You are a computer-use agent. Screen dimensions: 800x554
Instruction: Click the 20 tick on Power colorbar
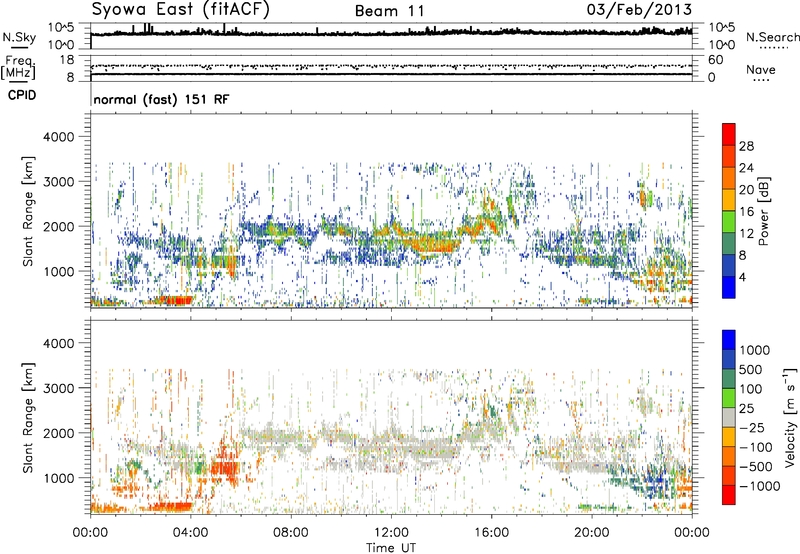pyautogui.click(x=746, y=190)
